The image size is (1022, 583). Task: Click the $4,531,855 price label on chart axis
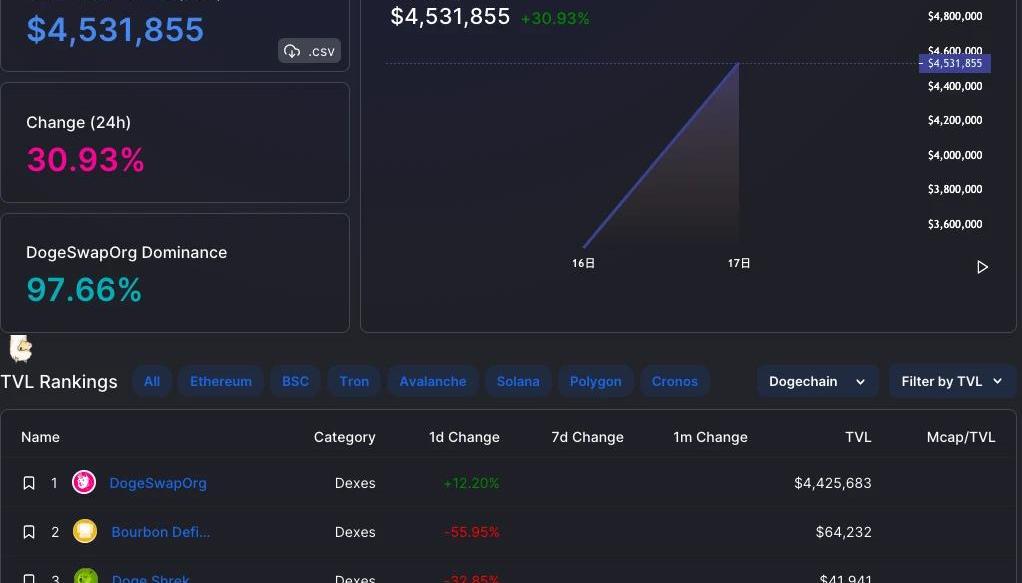point(955,63)
